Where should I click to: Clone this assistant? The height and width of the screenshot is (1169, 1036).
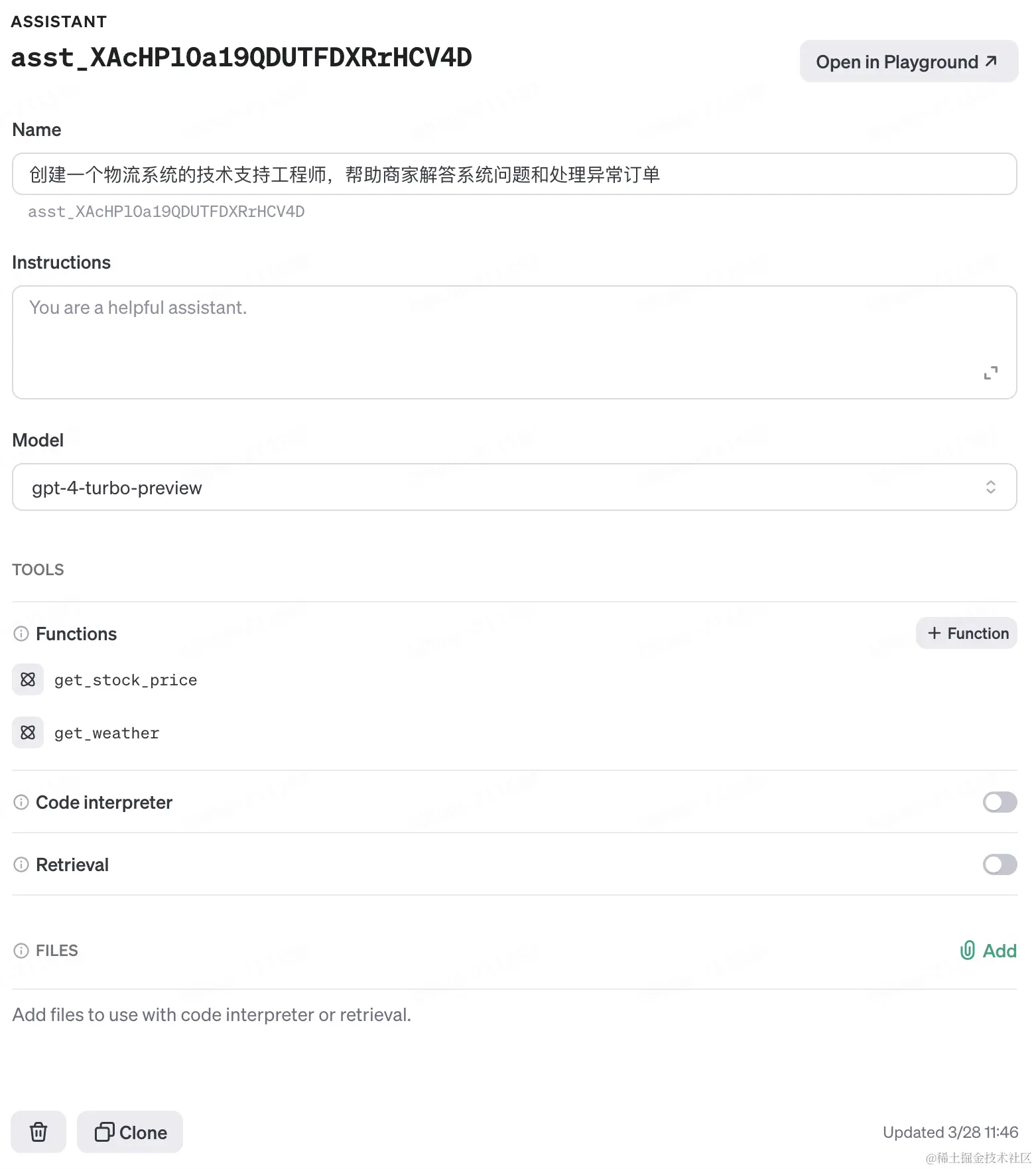click(x=130, y=1132)
